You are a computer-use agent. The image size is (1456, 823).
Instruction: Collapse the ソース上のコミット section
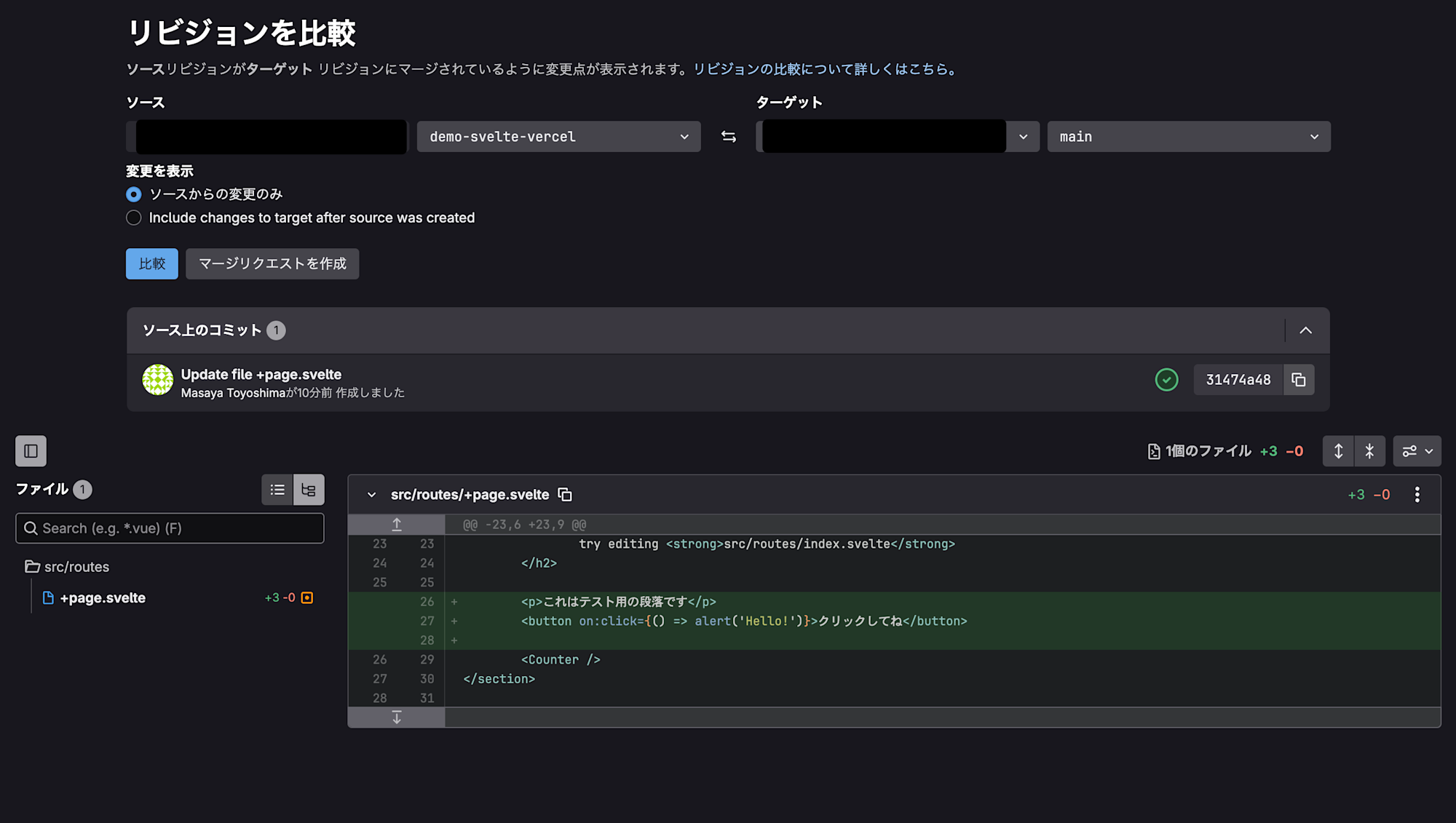click(1306, 330)
